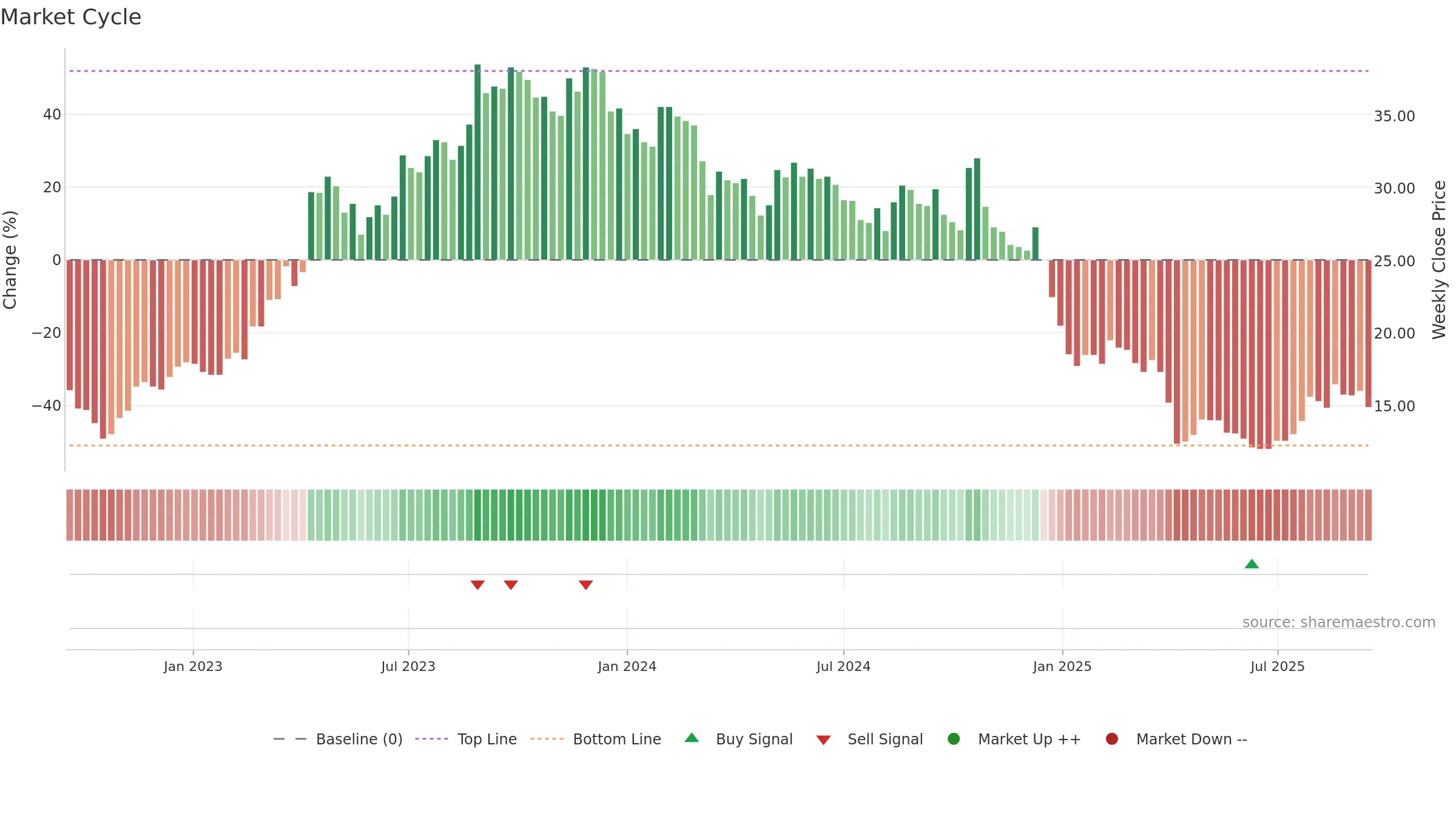Click the orange dotted Bottom Line legend swatch
This screenshot has height=819, width=1456.
point(547,739)
